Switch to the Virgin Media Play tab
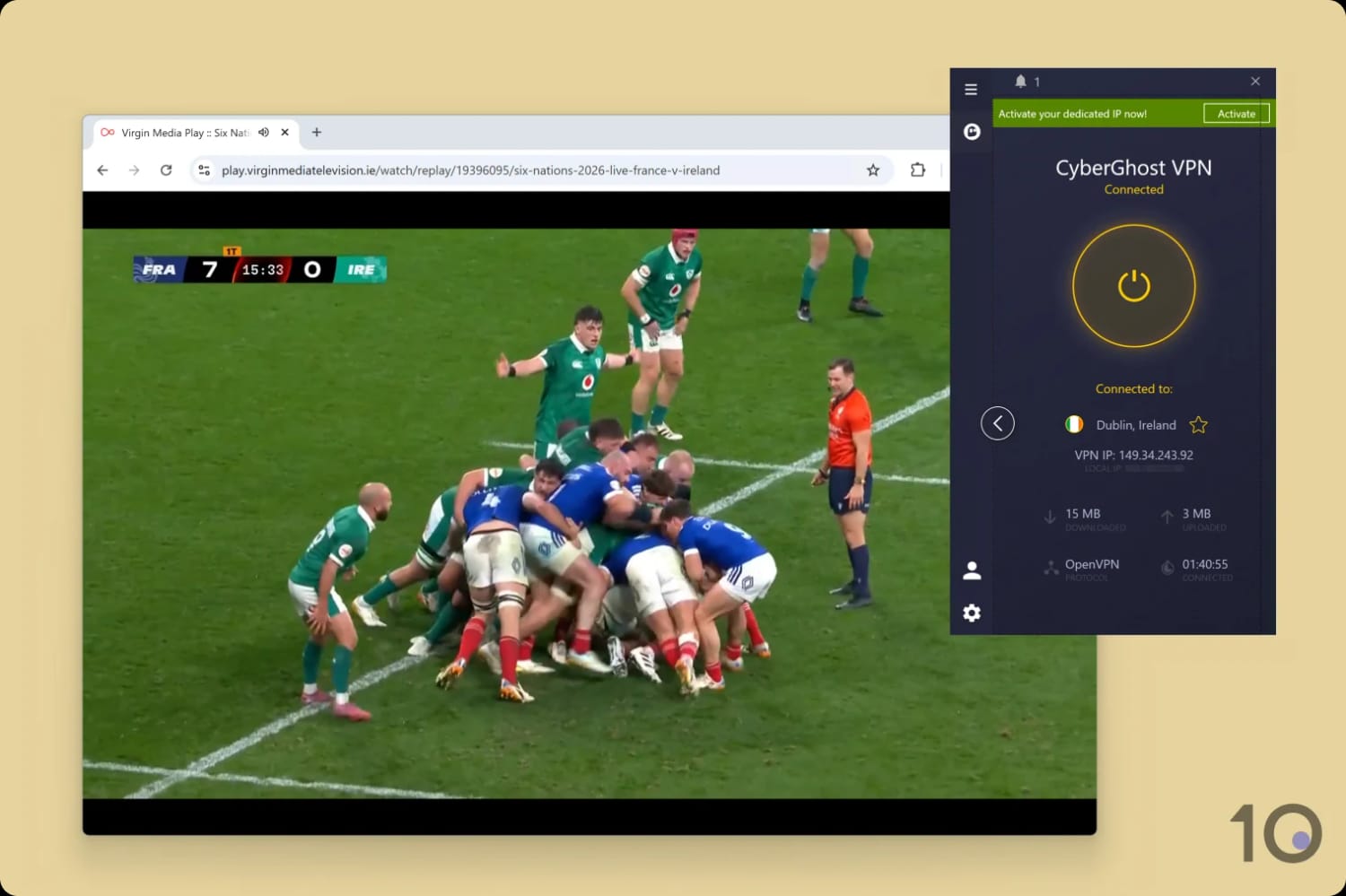Screen dimensions: 1346x896 [179, 132]
